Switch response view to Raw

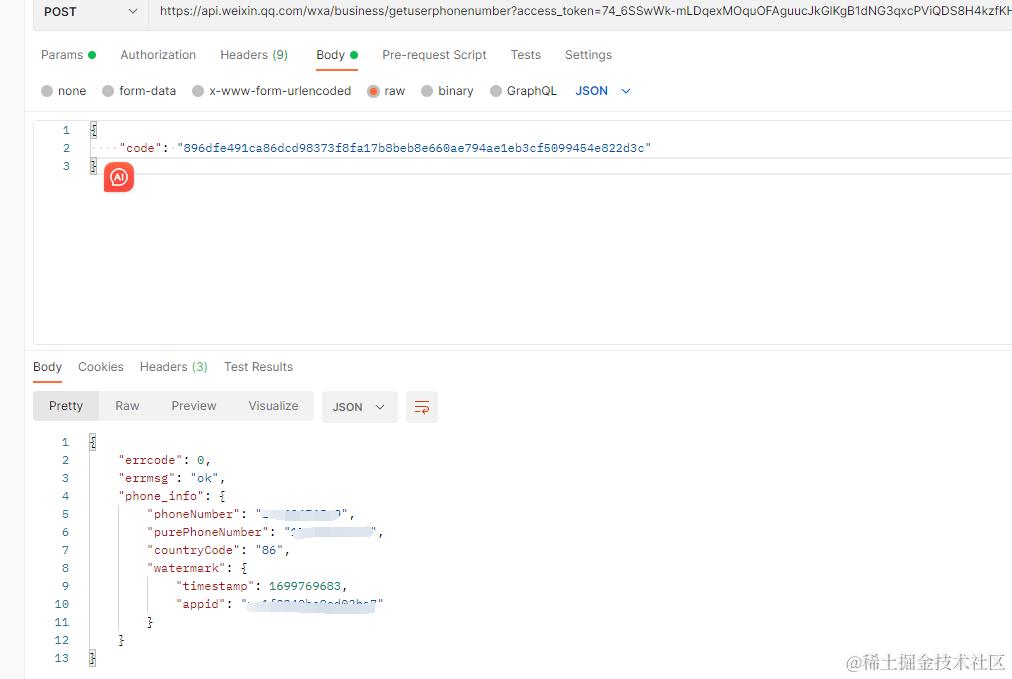tap(127, 406)
